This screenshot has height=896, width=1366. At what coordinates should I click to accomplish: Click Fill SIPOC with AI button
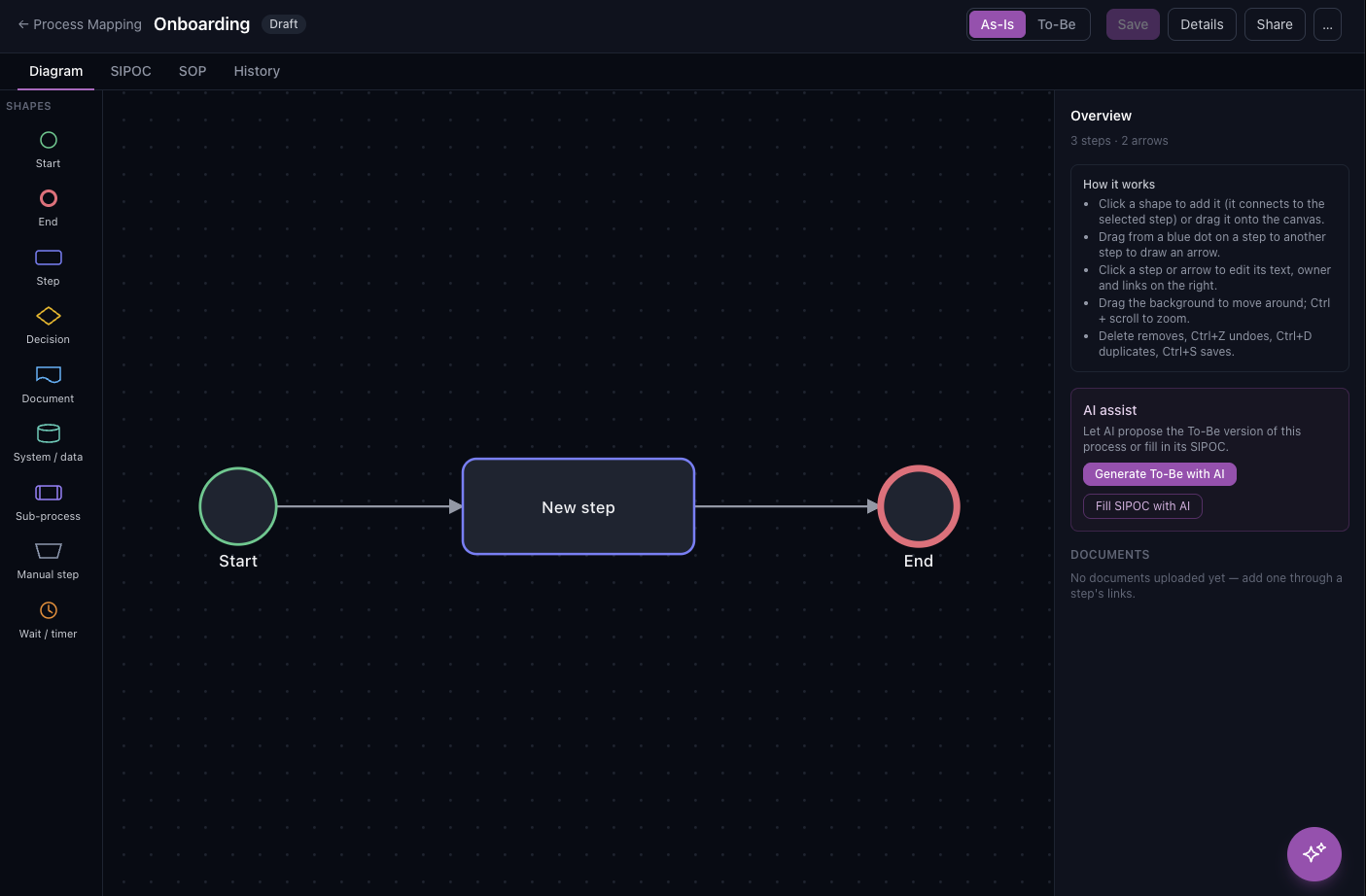point(1142,506)
